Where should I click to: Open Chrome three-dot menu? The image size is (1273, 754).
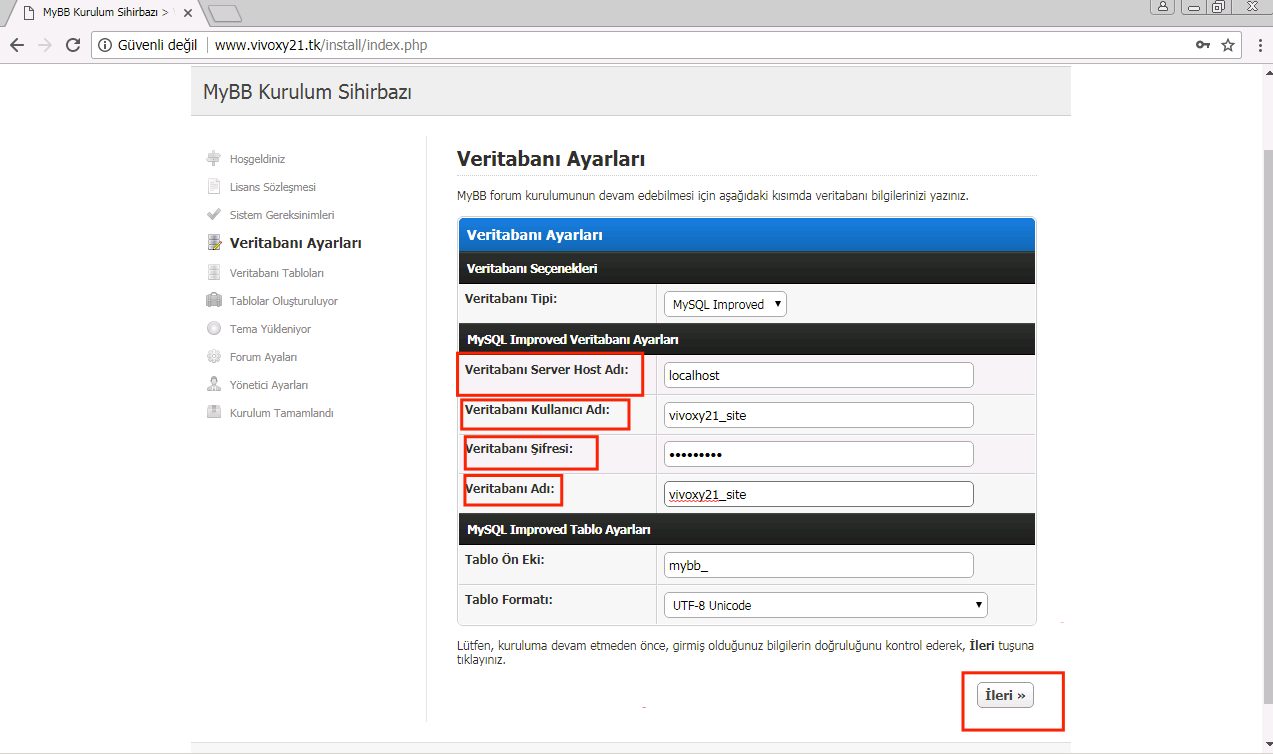[1258, 45]
